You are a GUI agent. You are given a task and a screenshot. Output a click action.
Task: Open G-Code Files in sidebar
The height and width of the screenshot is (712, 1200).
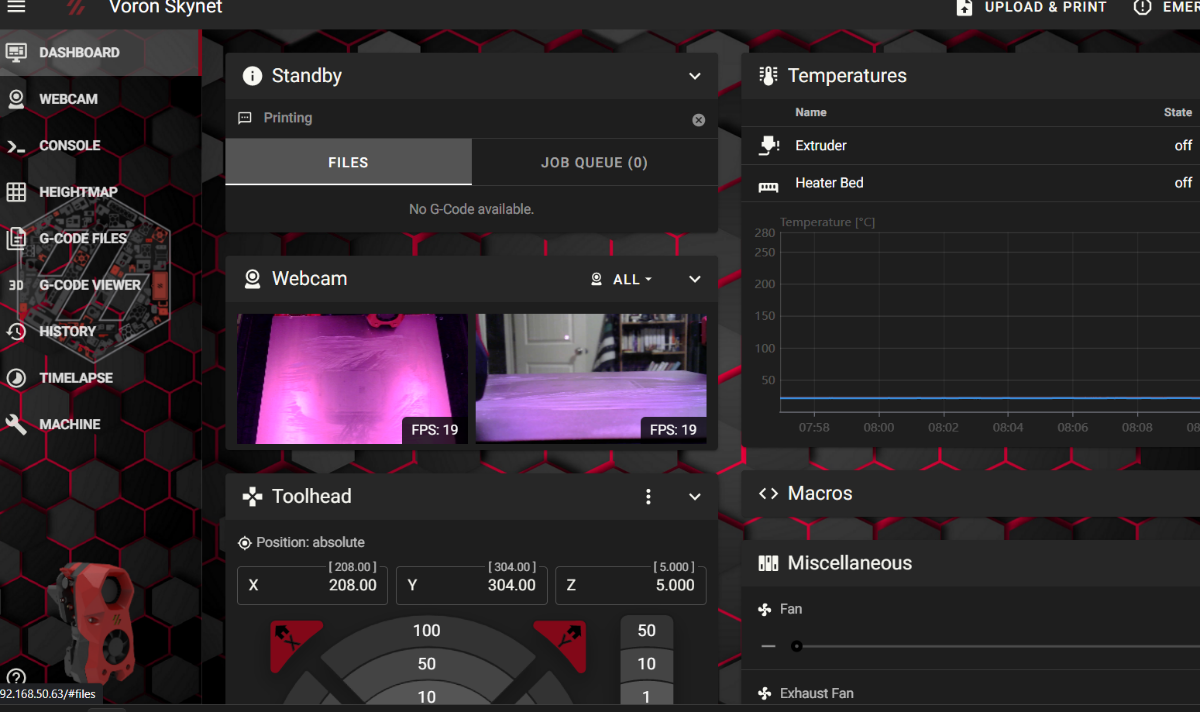[100, 239]
